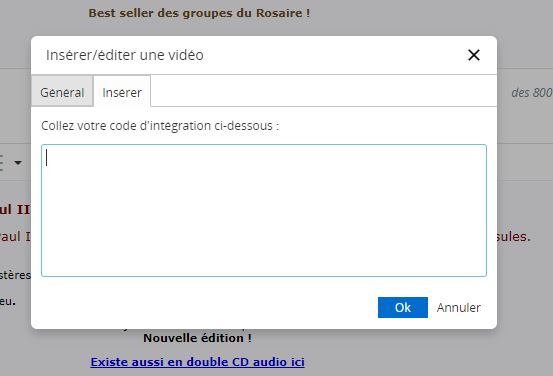Viewport: 553px width, 376px height.
Task: Close the Insérer/éditer une vidéo dialog
Action: (474, 55)
